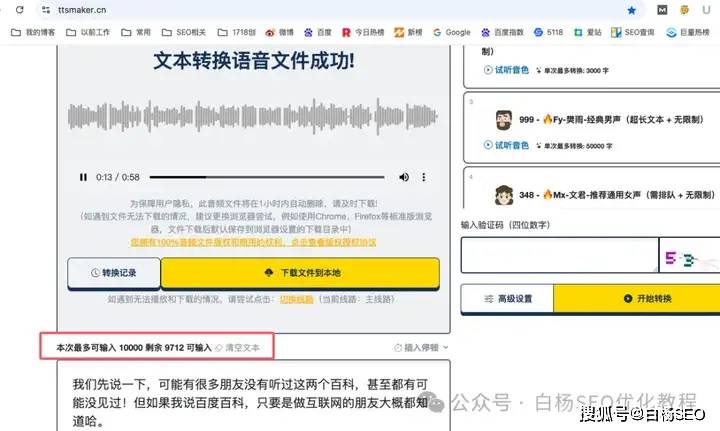Open SEO相关 bookmark folder
Screen dimensions: 720x431
[184, 32]
